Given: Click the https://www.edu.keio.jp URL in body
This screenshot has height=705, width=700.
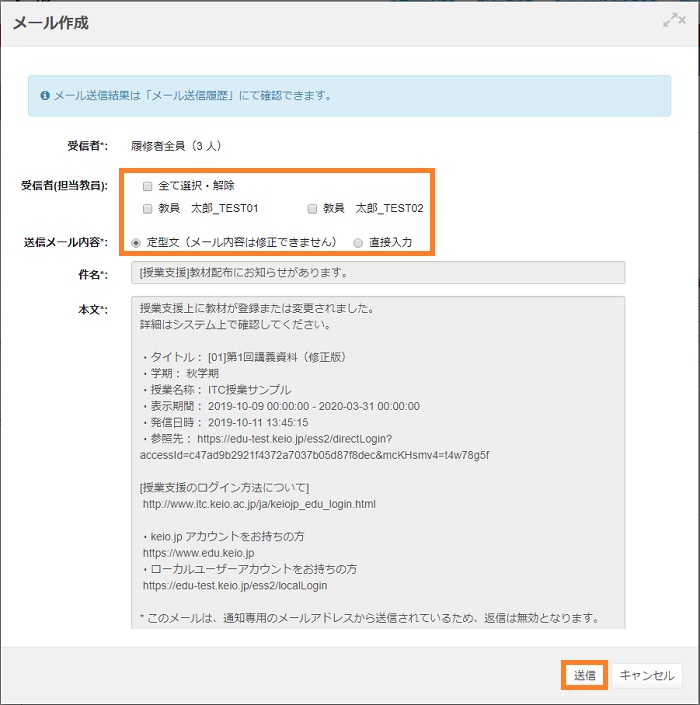Looking at the screenshot, I should (x=198, y=552).
